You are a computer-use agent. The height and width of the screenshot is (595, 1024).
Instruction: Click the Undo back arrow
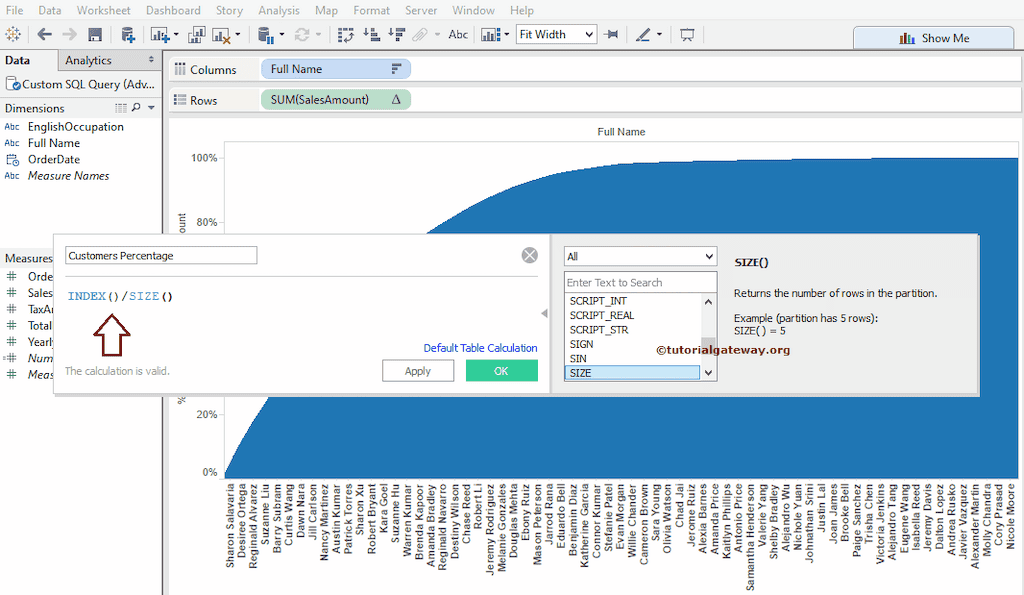(x=44, y=35)
